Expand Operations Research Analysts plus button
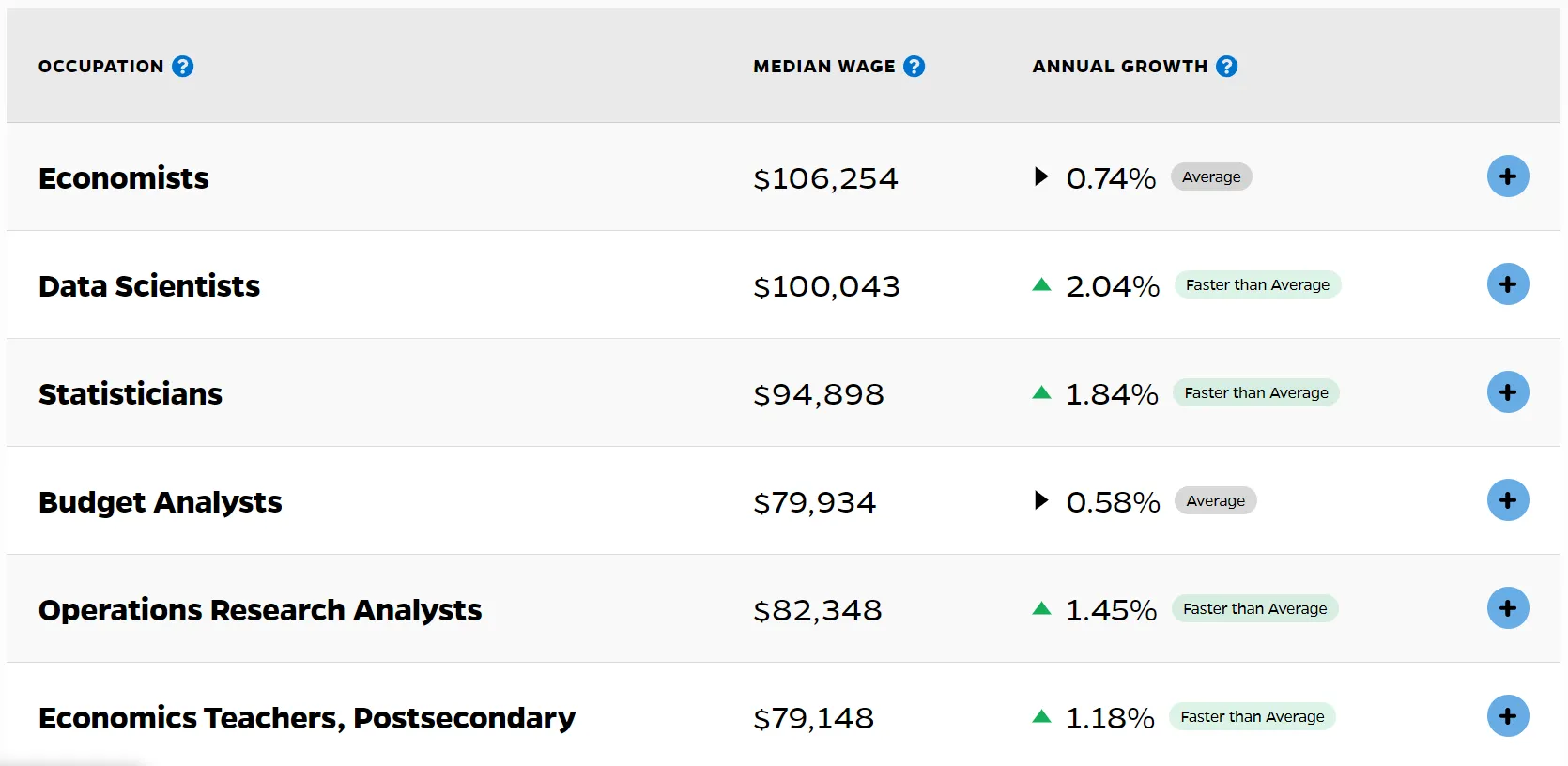Image resolution: width=1568 pixels, height=766 pixels. [1507, 608]
